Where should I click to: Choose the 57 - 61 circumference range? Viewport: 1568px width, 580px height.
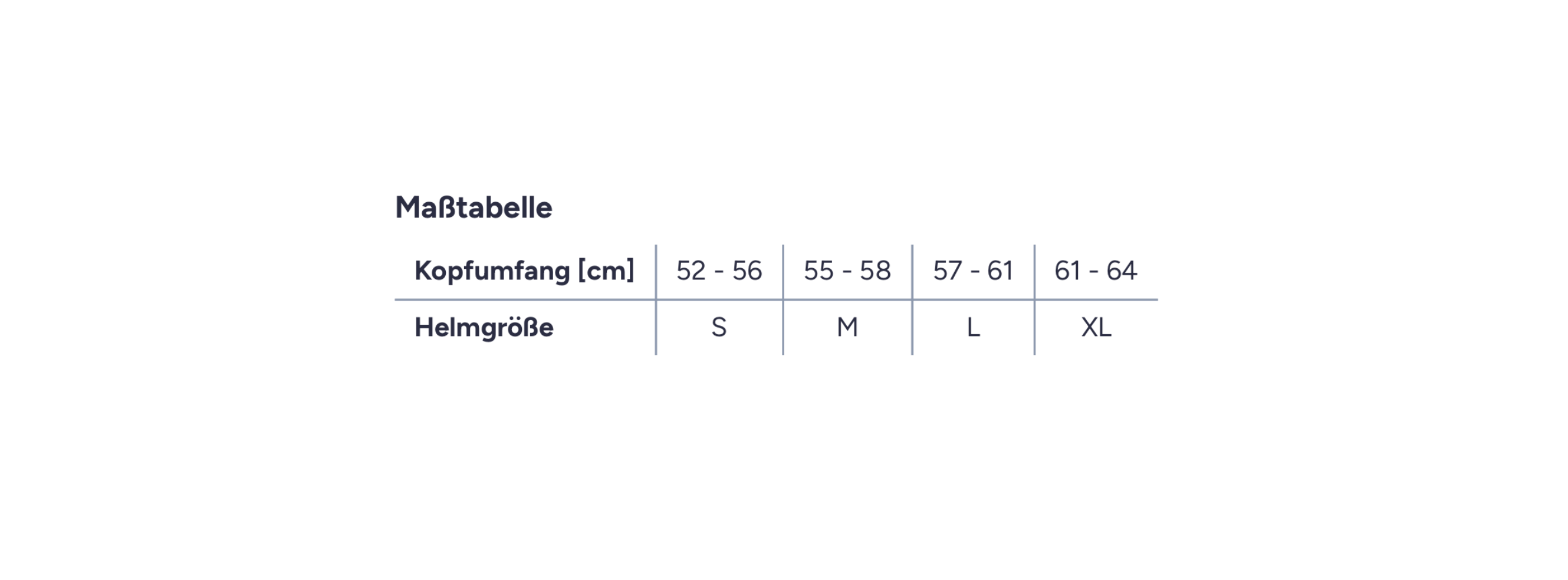(972, 271)
